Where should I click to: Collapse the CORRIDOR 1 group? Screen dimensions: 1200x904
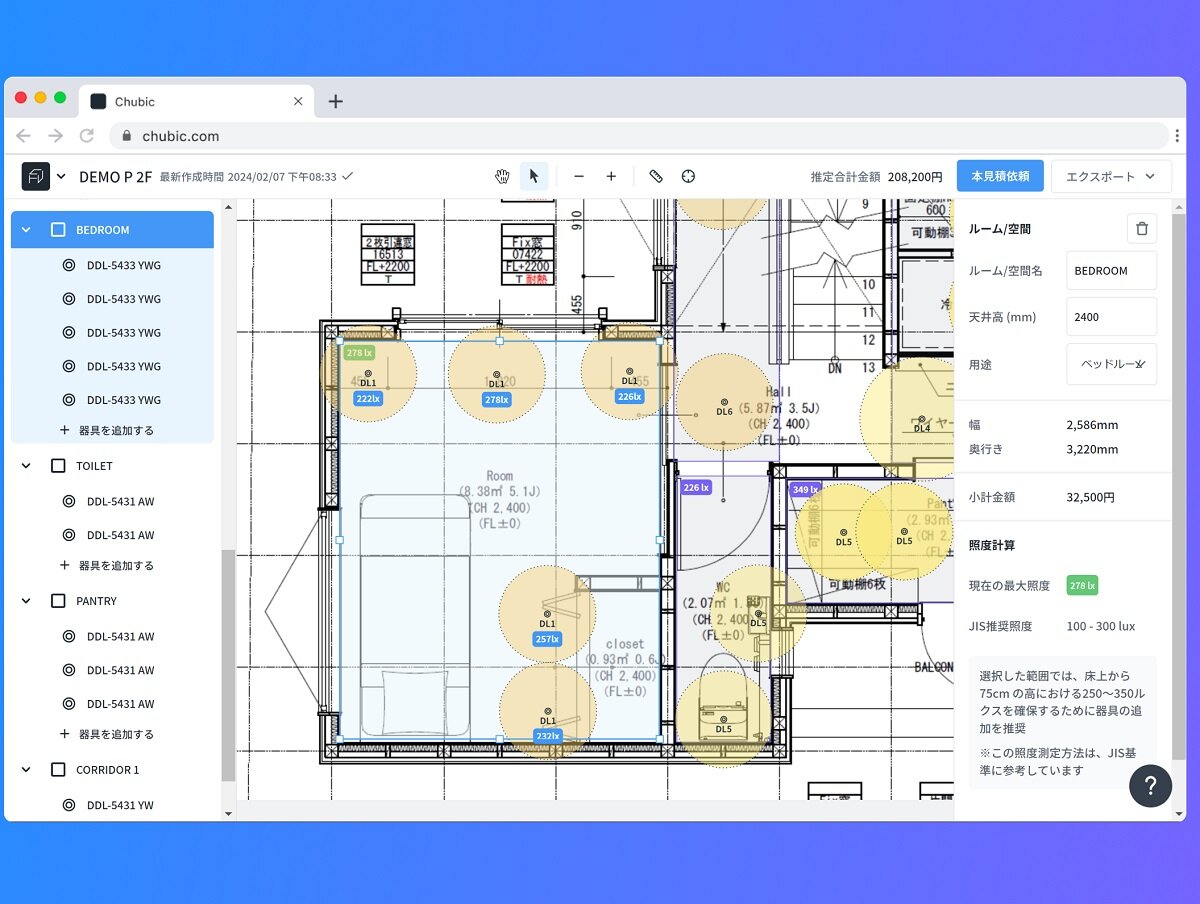26,770
